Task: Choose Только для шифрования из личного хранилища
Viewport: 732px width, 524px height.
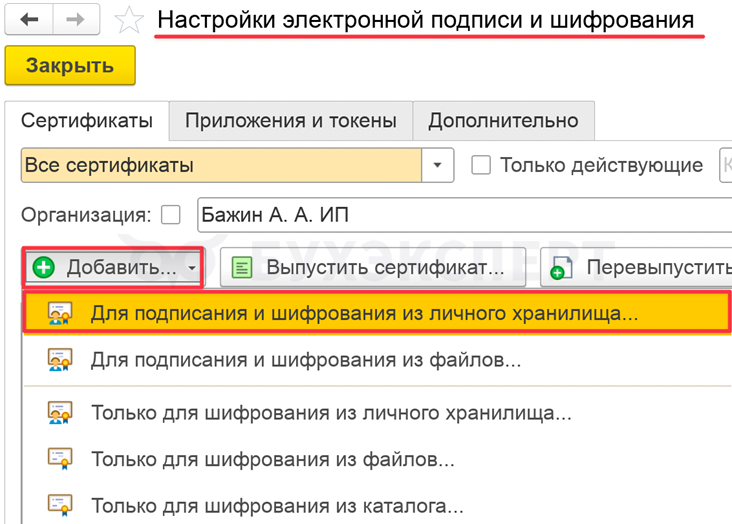Action: click(331, 412)
